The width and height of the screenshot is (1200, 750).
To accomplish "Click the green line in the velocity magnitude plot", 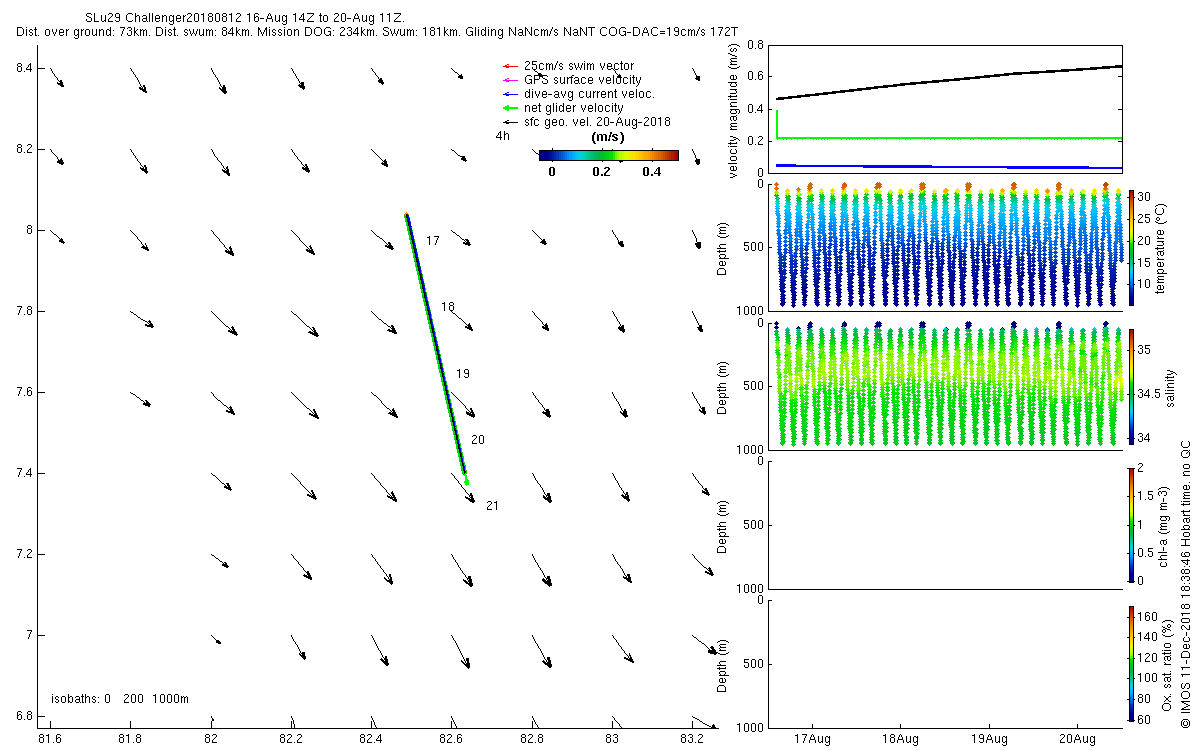I will click(x=950, y=138).
